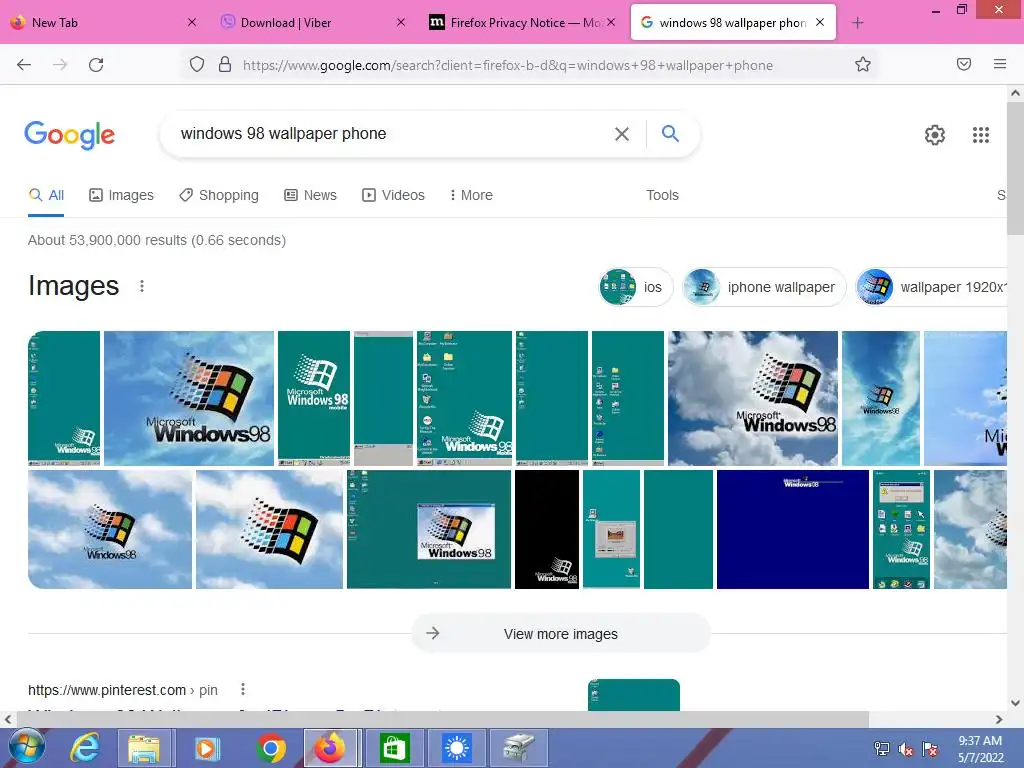The image size is (1024, 768).
Task: Open the pinterest.com result link
Action: 123,690
